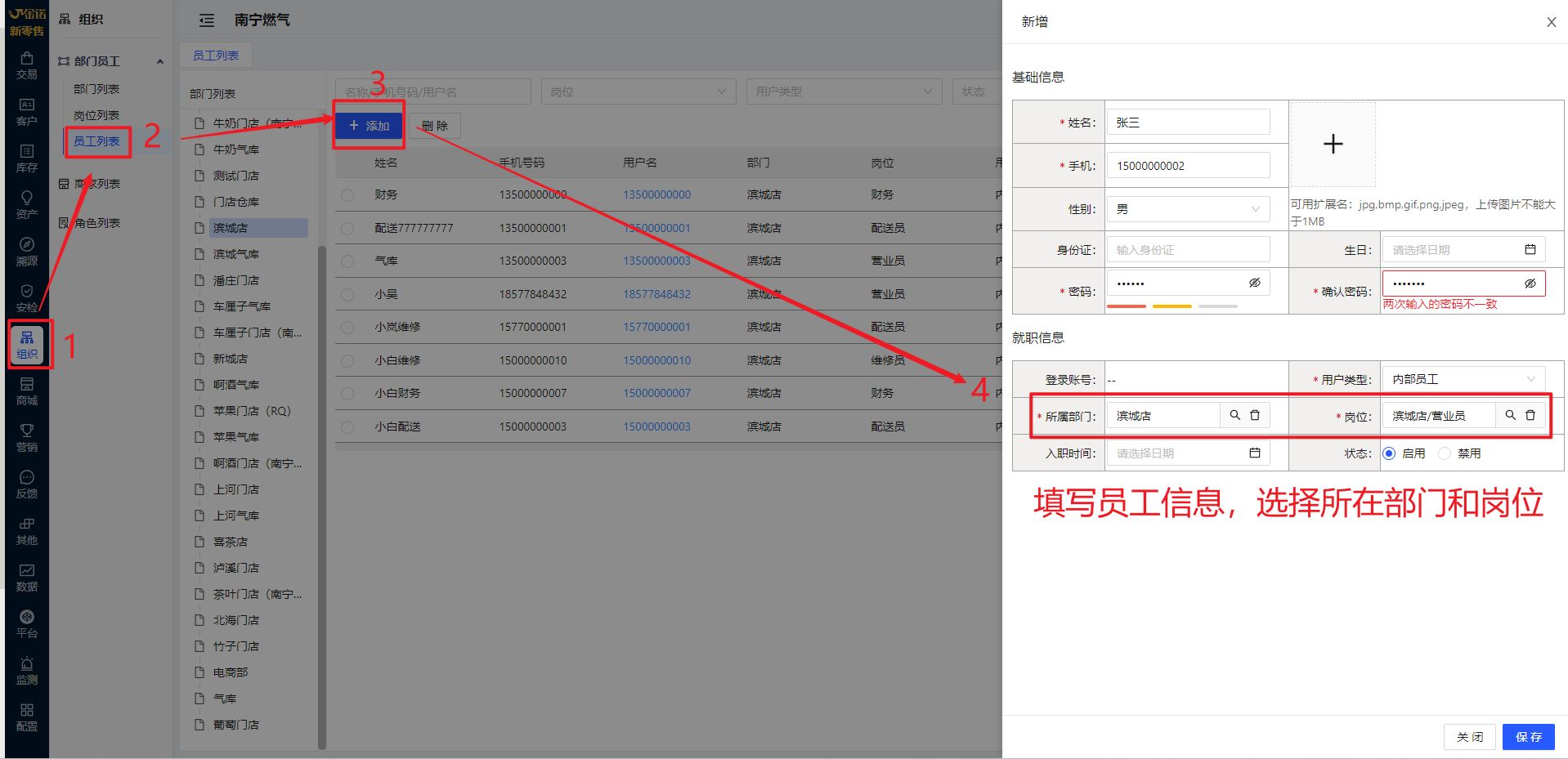This screenshot has width=1568, height=759.
Task: Click the 手机 input field
Action: click(1188, 166)
